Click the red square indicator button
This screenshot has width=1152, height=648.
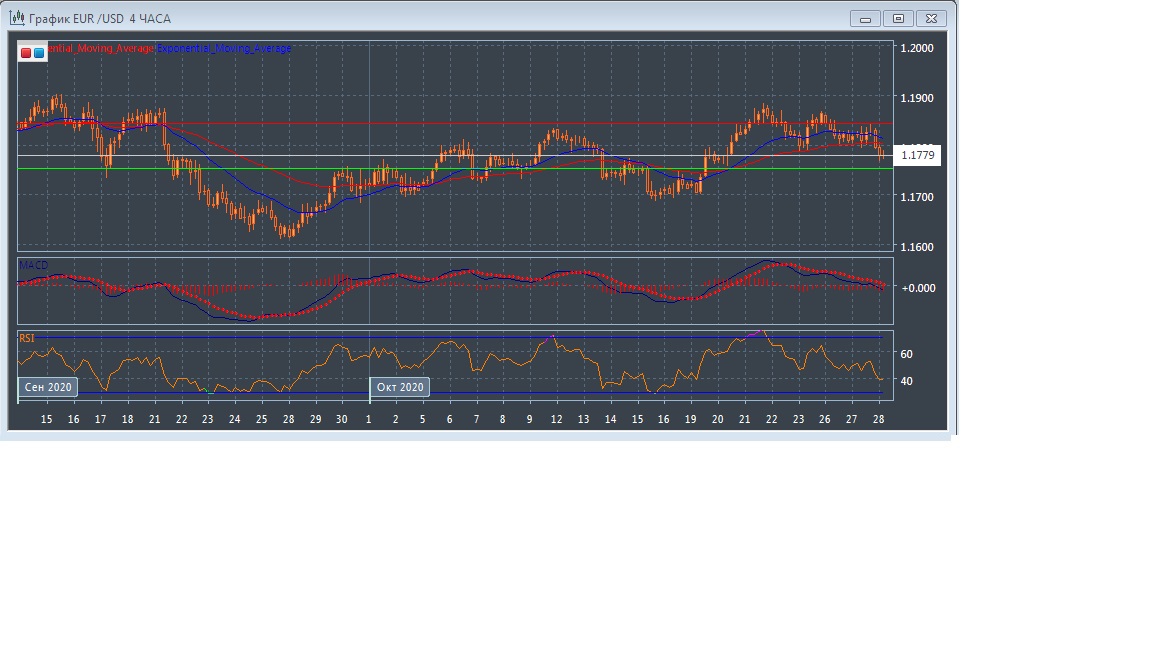(x=26, y=53)
